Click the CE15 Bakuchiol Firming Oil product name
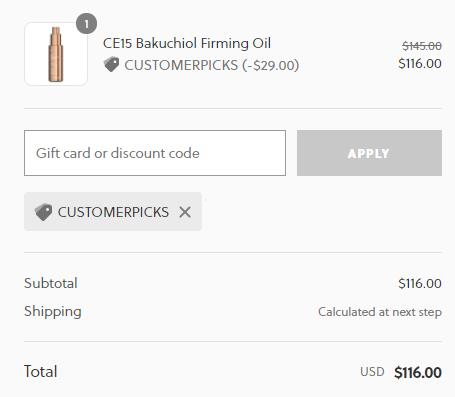 187,43
